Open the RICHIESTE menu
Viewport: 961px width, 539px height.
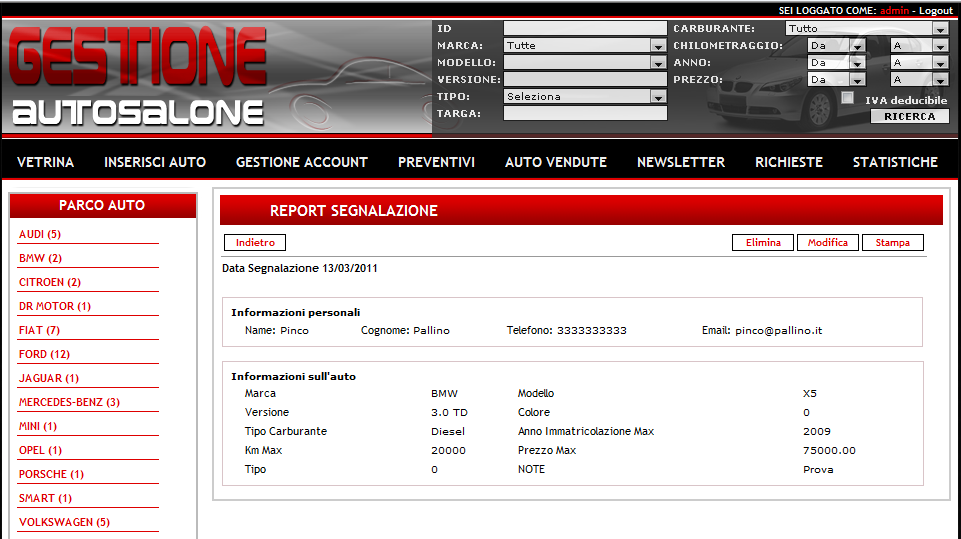click(789, 162)
